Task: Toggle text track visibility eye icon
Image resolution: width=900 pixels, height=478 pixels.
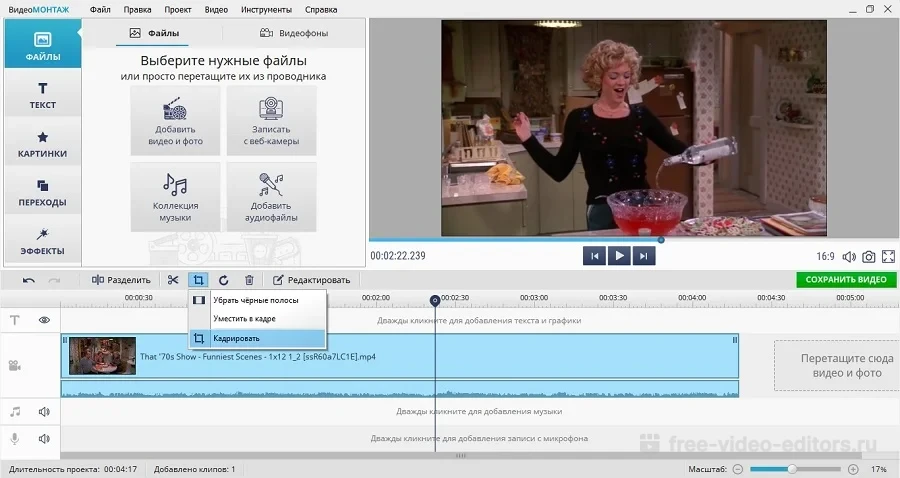Action: pos(44,321)
